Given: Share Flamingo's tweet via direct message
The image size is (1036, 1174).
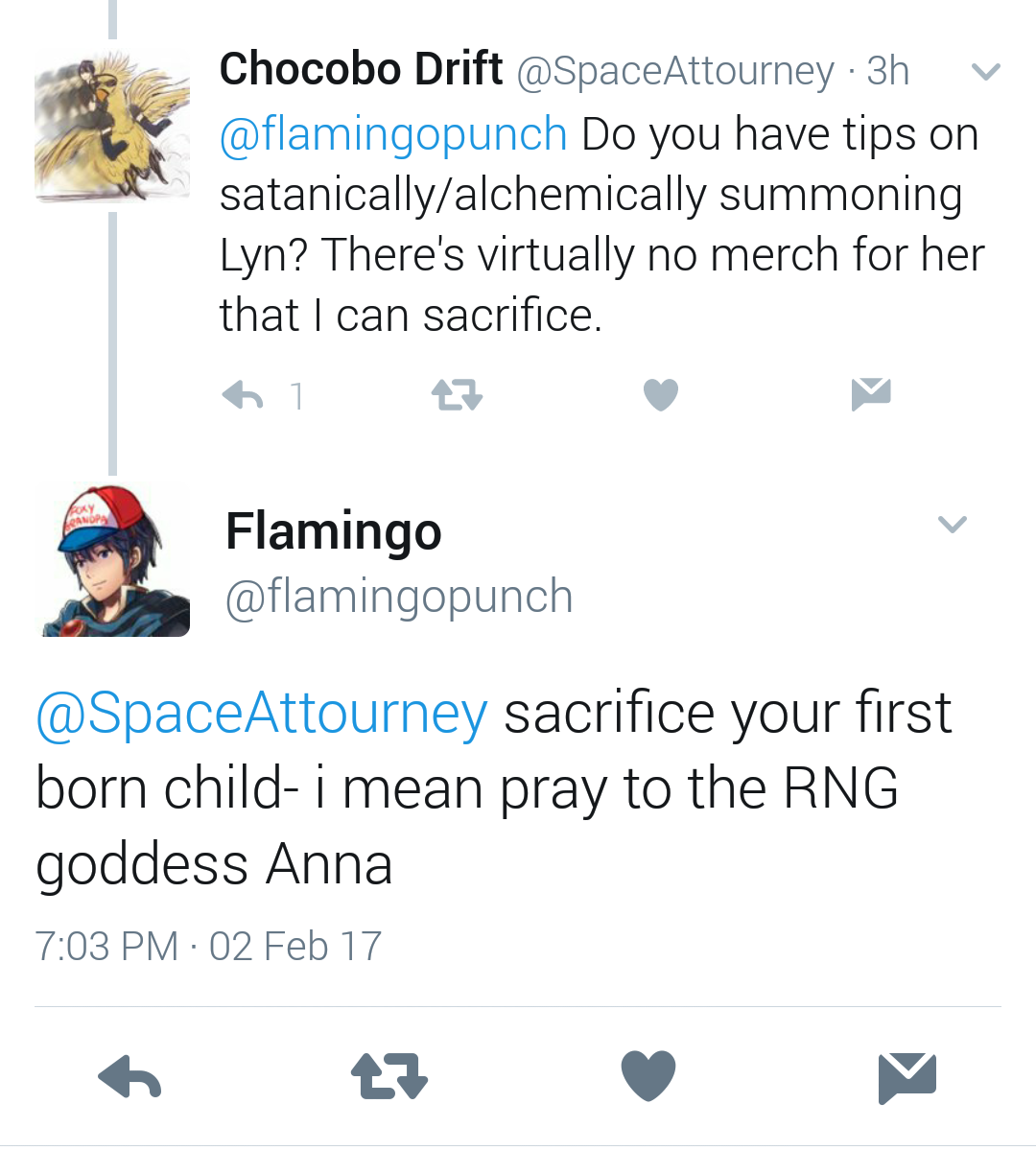Looking at the screenshot, I should pyautogui.click(x=906, y=1076).
